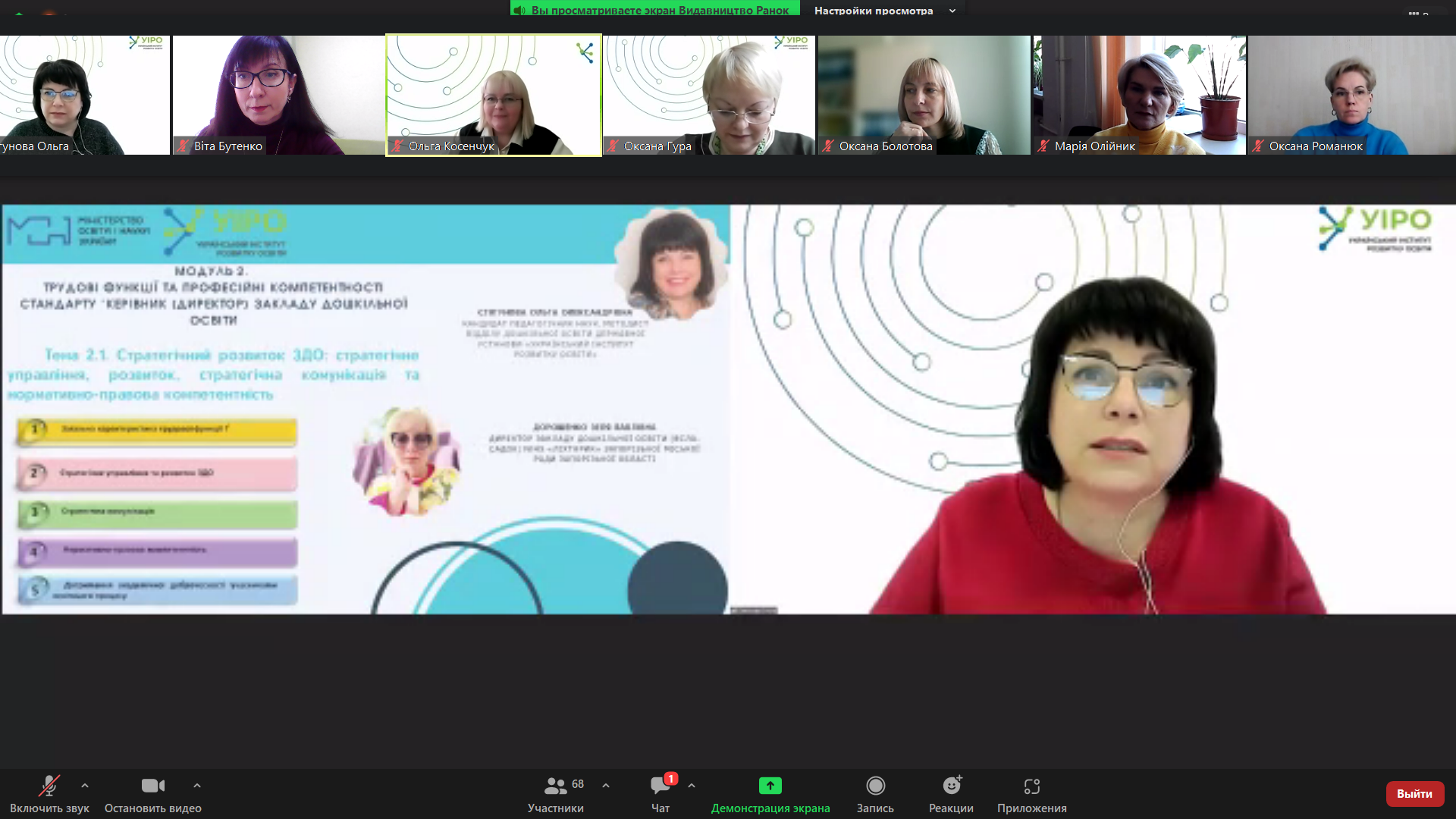Leave meeting with Выйти button

[x=1414, y=794]
